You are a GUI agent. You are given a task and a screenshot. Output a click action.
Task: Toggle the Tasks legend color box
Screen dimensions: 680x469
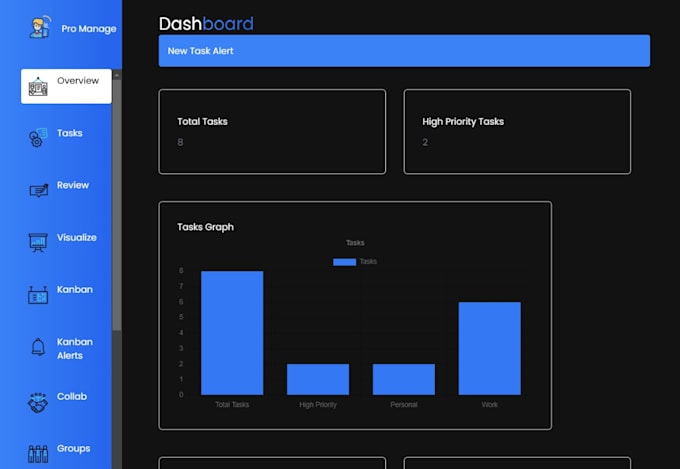pos(344,262)
